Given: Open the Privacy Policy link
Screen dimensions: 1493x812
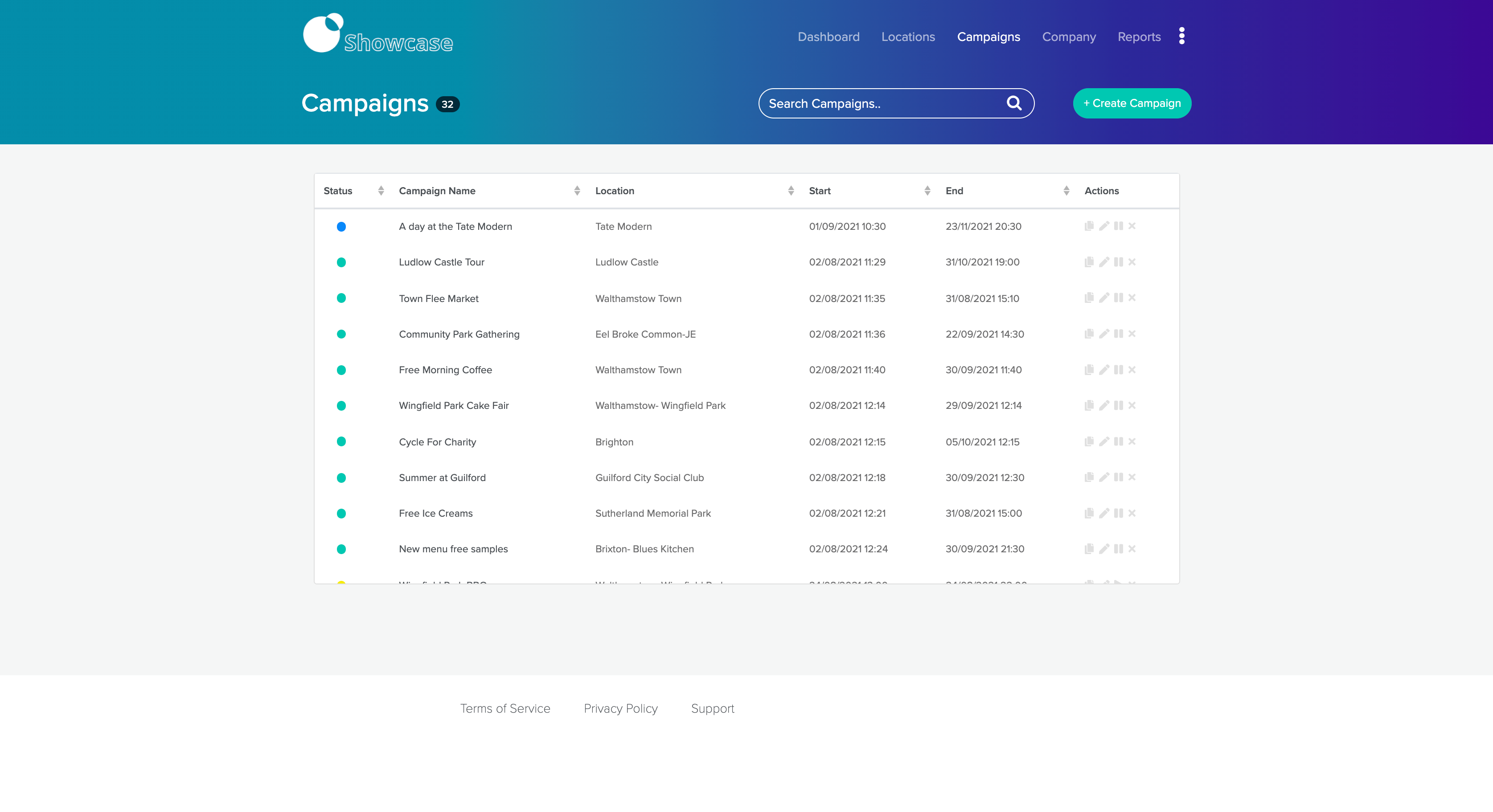Looking at the screenshot, I should click(621, 708).
